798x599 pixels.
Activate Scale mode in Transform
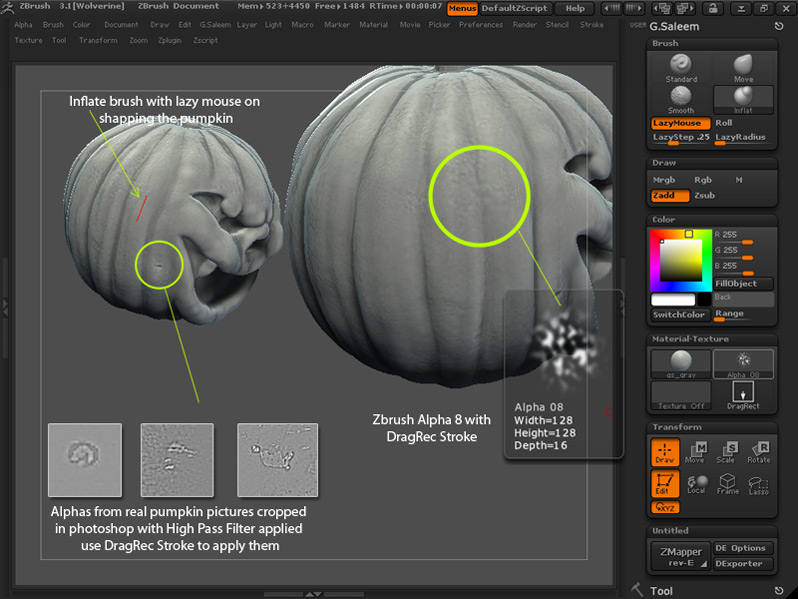pyautogui.click(x=726, y=452)
